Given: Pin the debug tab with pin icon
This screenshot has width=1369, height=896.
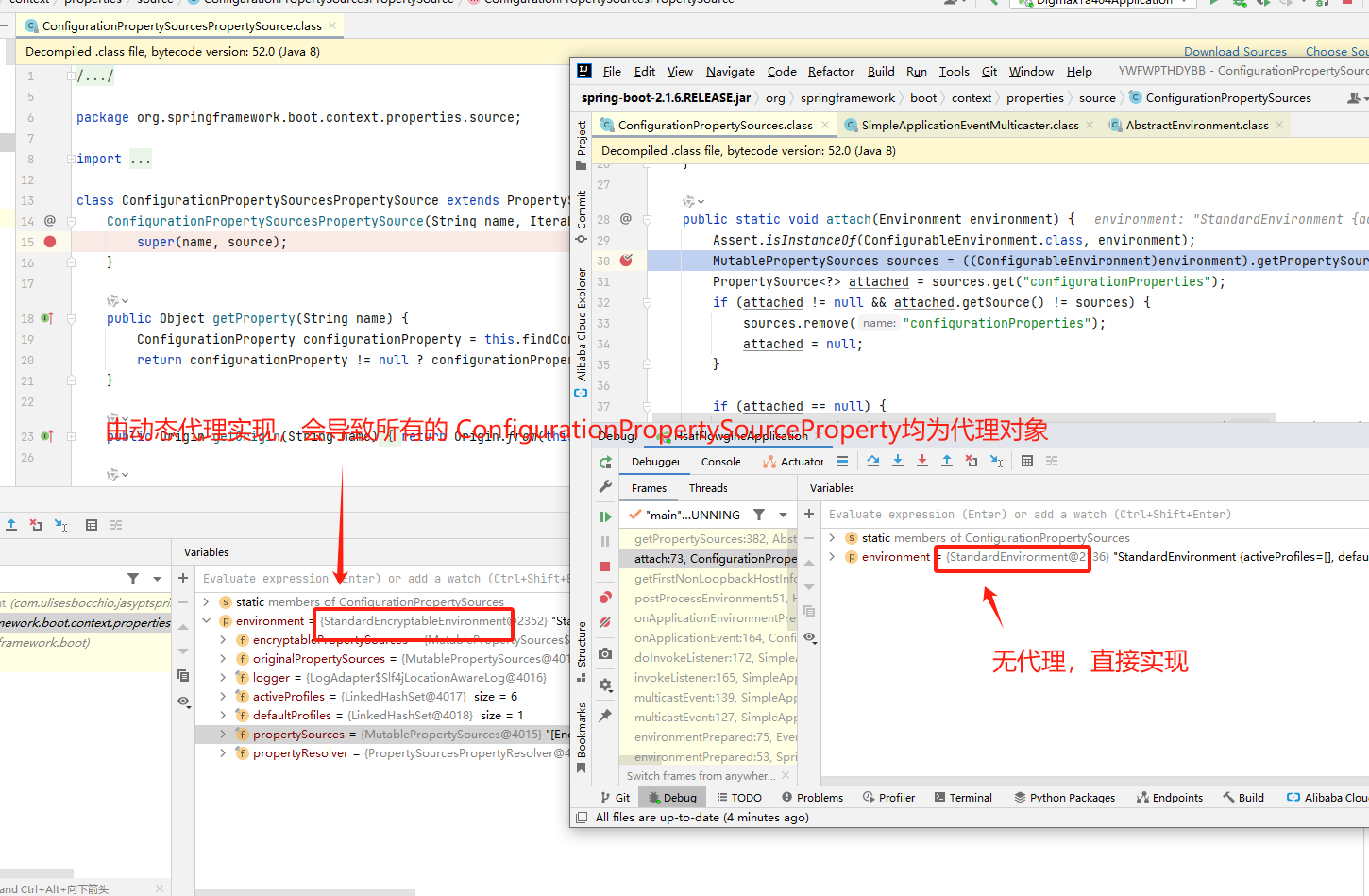Looking at the screenshot, I should 605,716.
